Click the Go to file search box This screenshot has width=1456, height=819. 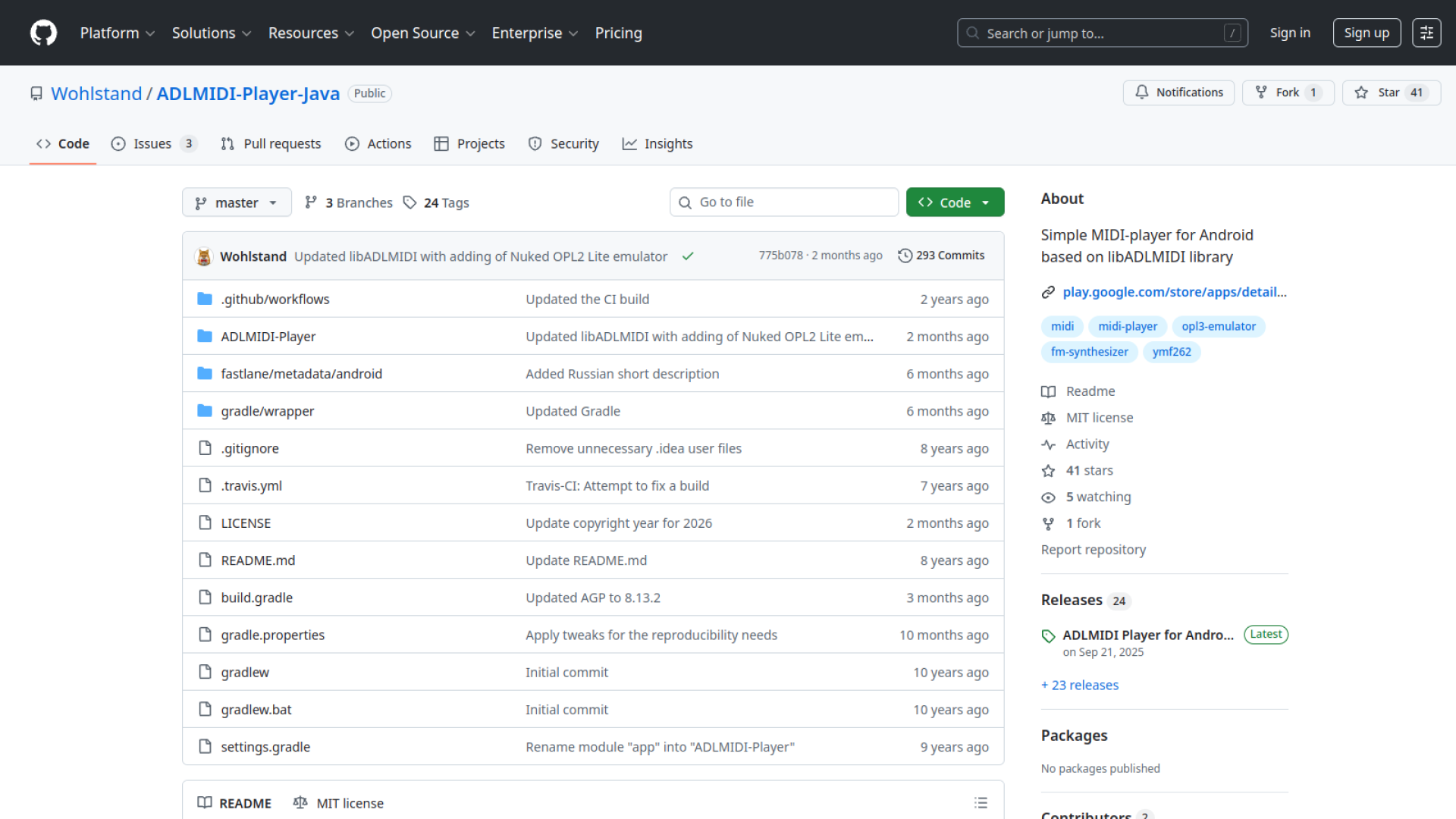click(x=784, y=202)
